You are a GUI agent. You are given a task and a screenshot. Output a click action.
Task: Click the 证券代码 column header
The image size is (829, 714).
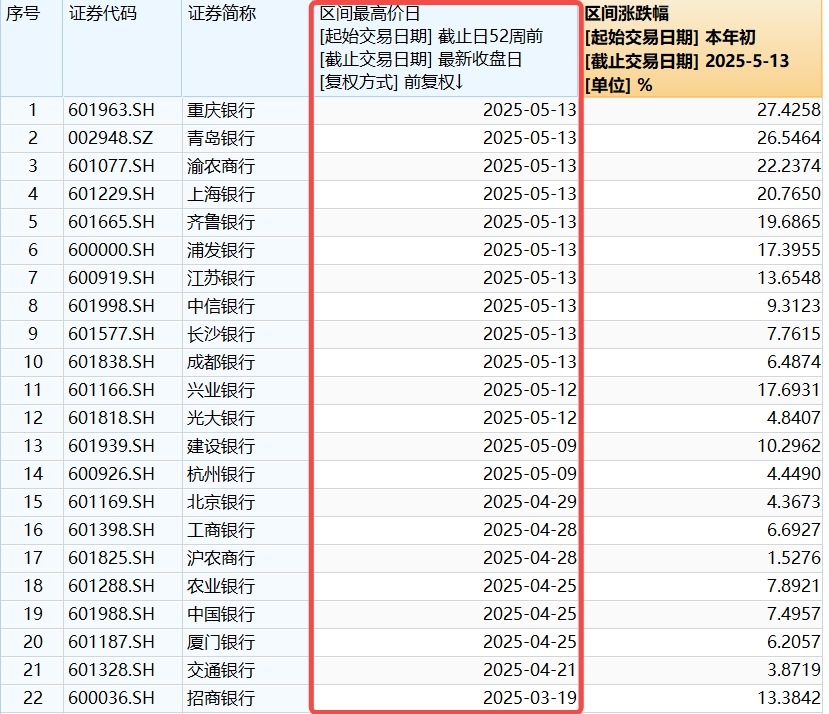(x=102, y=13)
